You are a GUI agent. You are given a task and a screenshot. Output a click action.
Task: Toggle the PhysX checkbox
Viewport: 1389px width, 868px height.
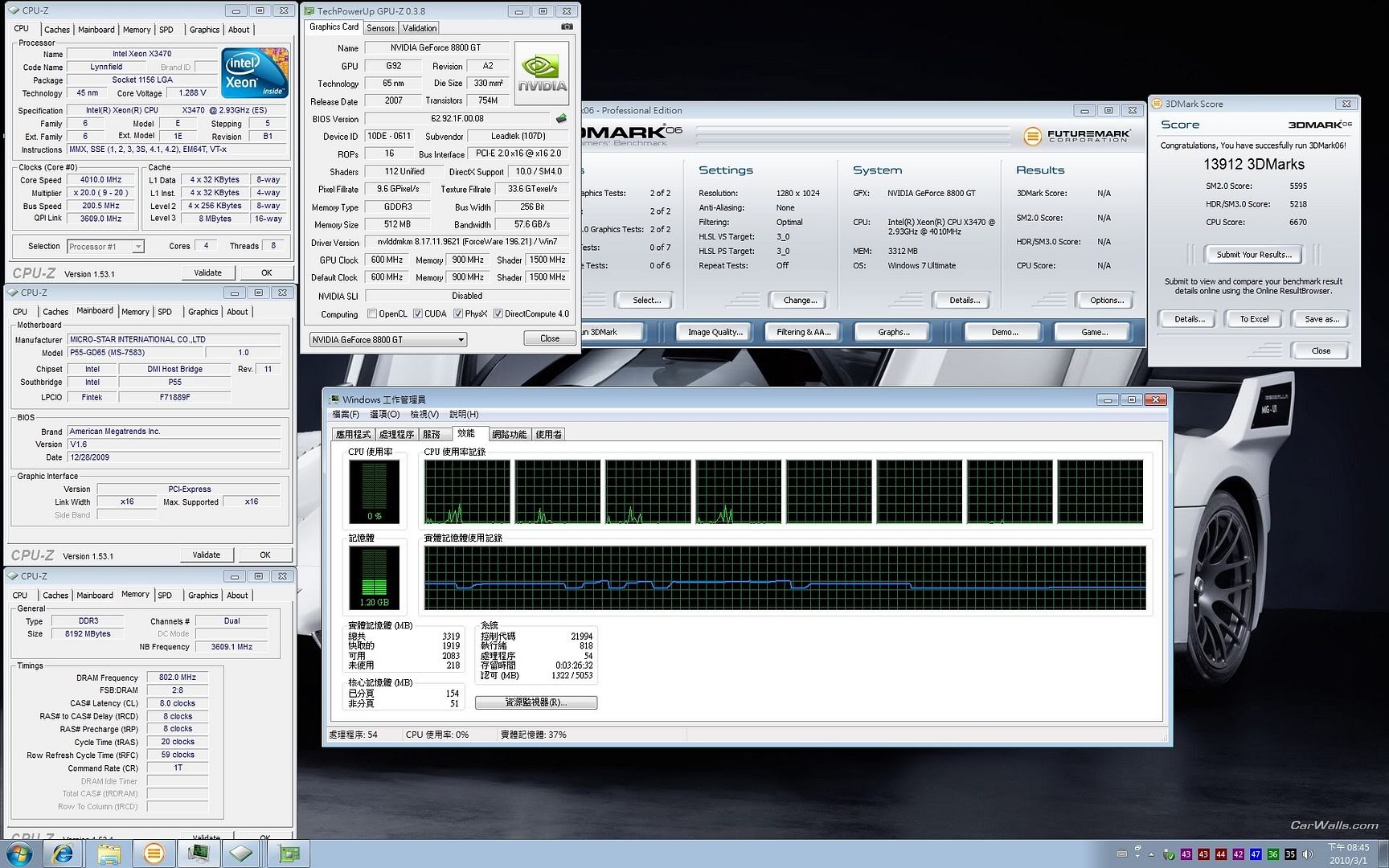[x=458, y=314]
